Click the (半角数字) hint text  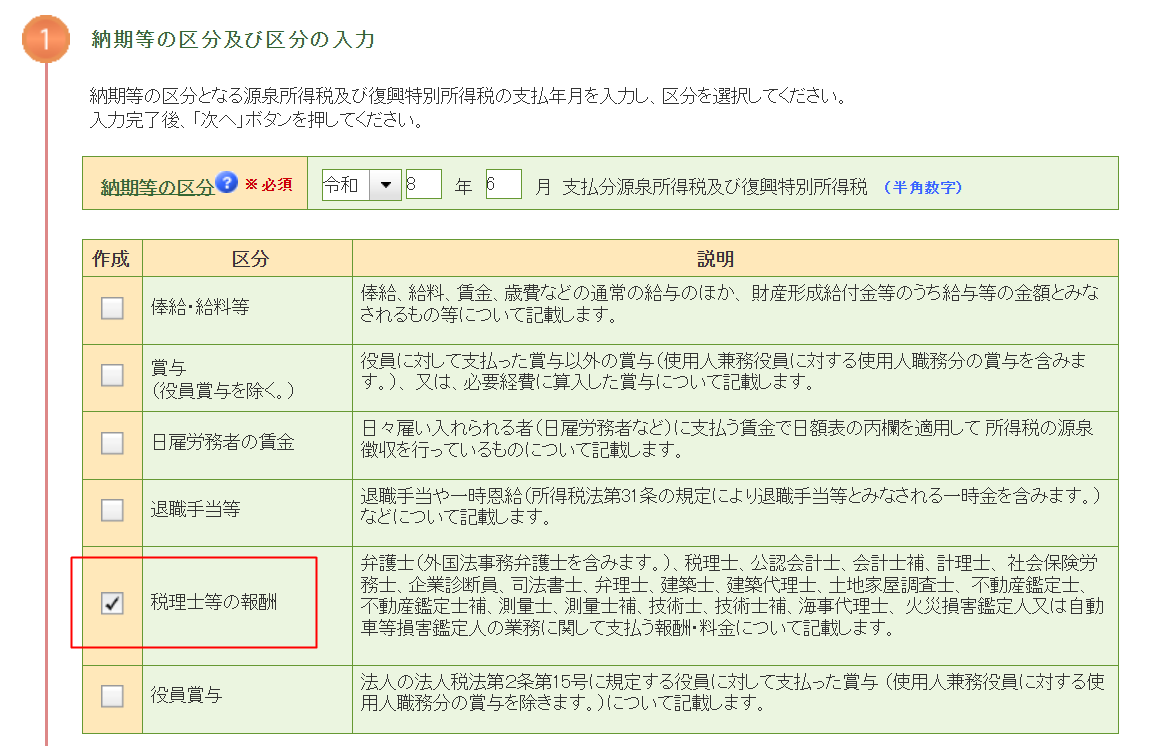click(923, 188)
